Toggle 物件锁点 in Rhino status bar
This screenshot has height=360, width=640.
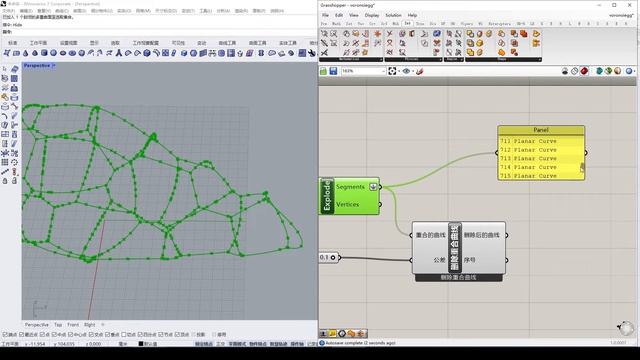pos(258,344)
